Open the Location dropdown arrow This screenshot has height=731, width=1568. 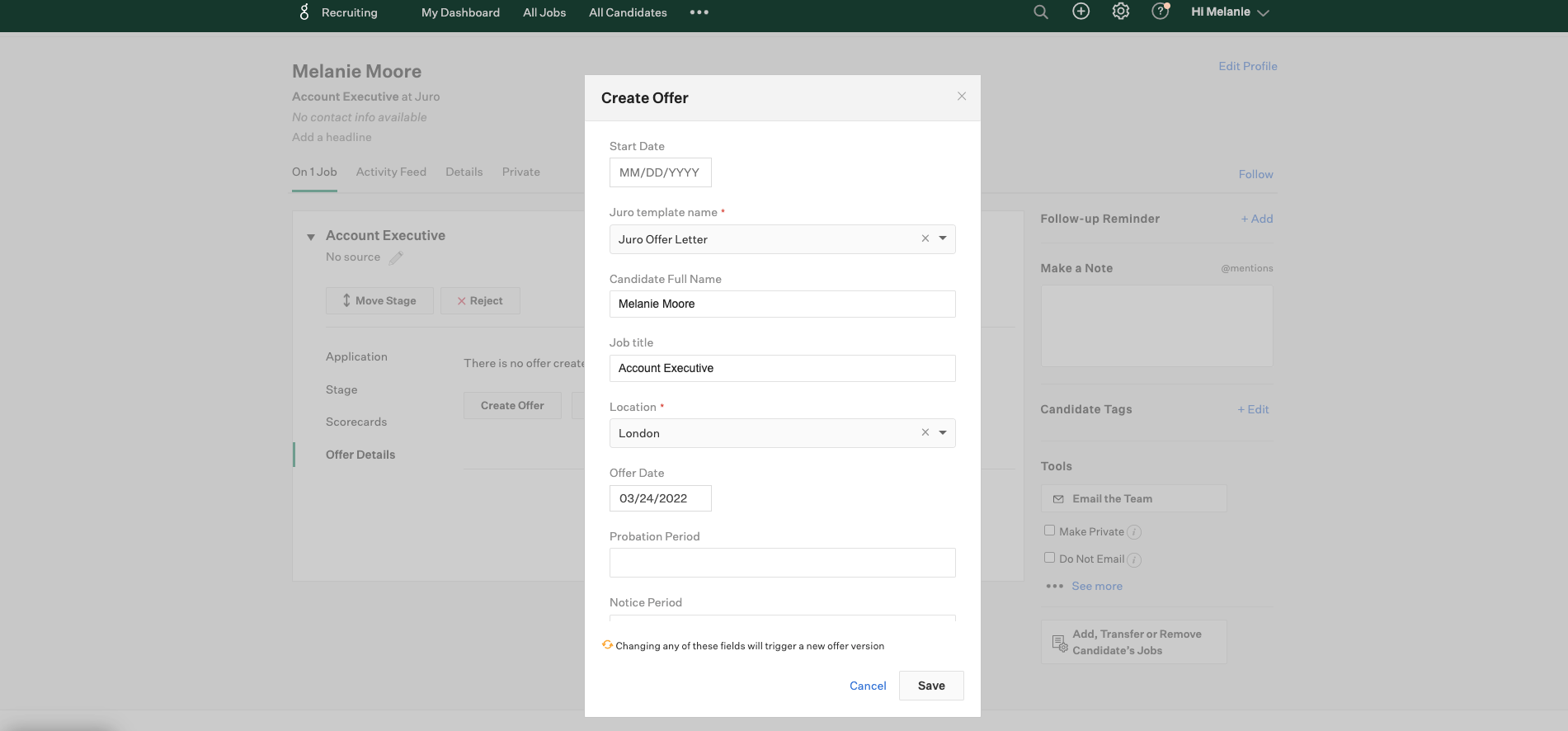[x=943, y=432]
